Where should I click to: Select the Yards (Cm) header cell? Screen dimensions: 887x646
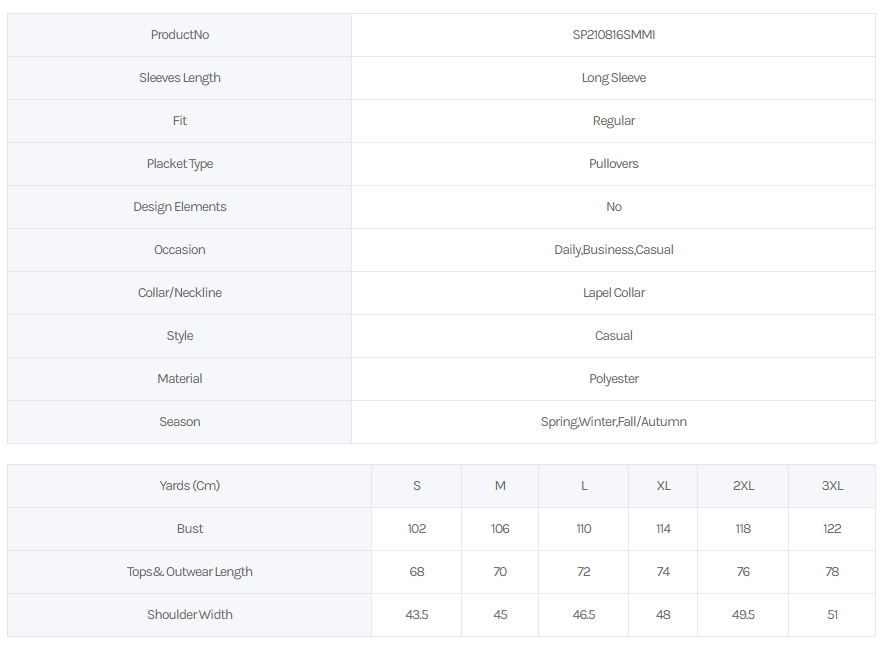pos(190,486)
